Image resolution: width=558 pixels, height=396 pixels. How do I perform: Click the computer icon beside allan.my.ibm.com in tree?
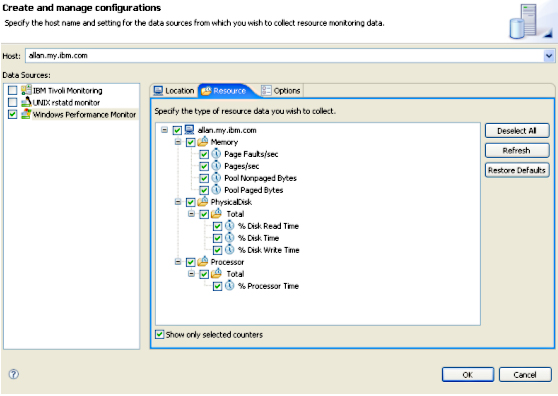[x=189, y=130]
